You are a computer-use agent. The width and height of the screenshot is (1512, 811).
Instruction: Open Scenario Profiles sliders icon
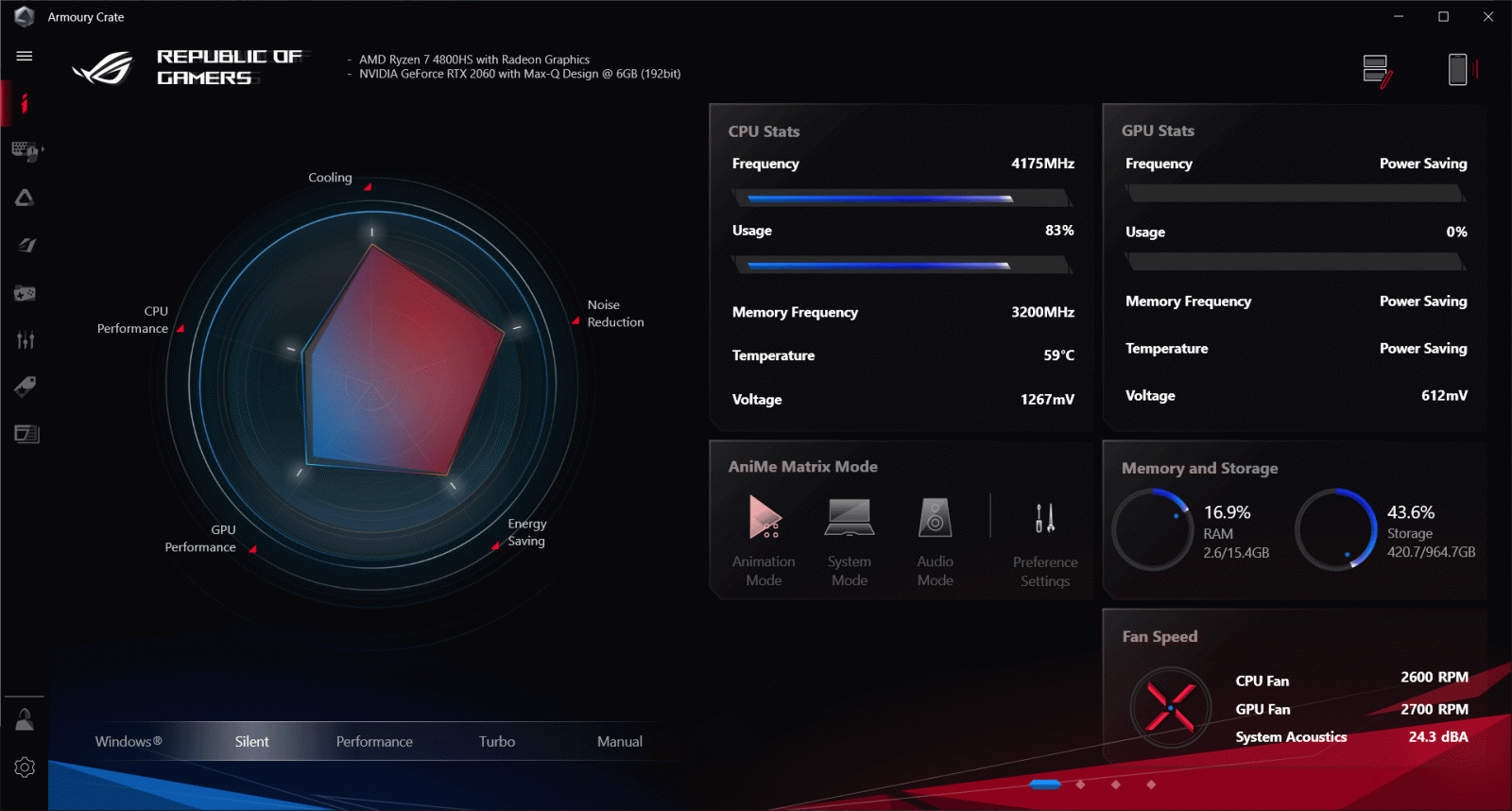26,339
